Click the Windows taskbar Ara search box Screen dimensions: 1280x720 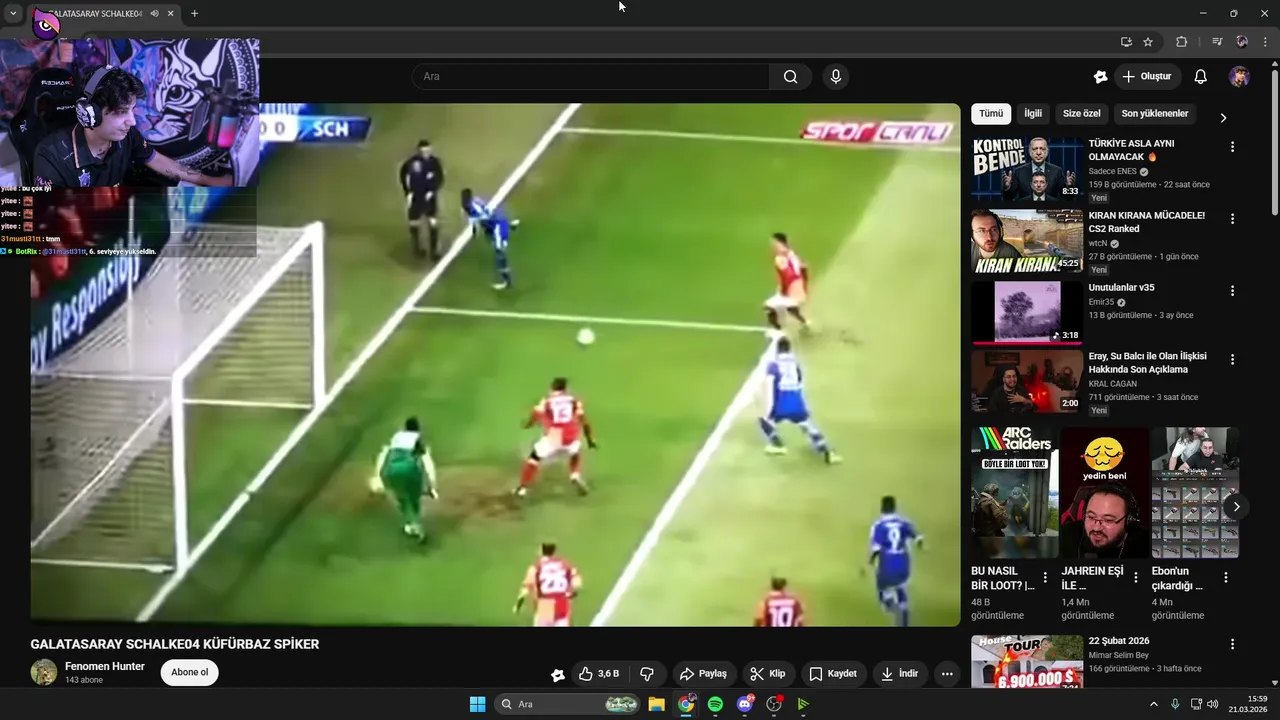(x=568, y=704)
